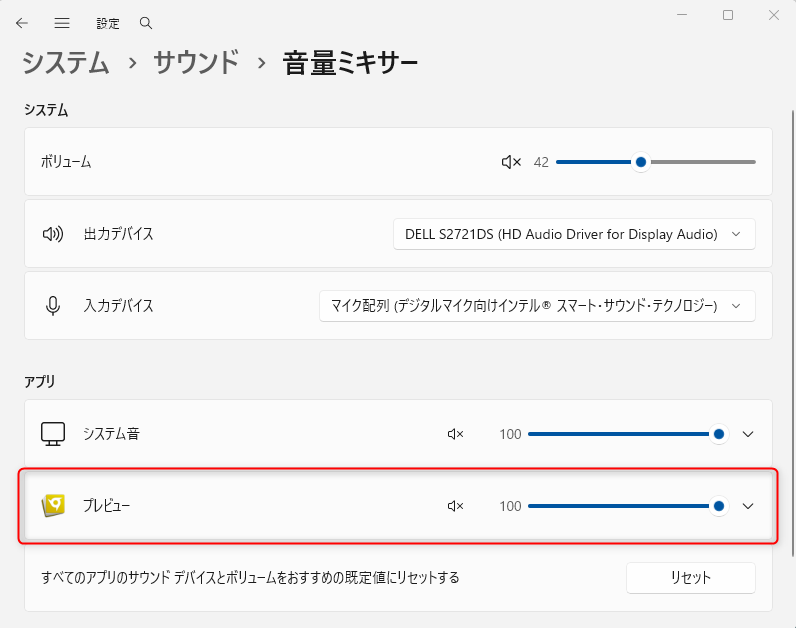The width and height of the screenshot is (796, 628).
Task: Click the search magnifier icon
Action: tap(146, 22)
